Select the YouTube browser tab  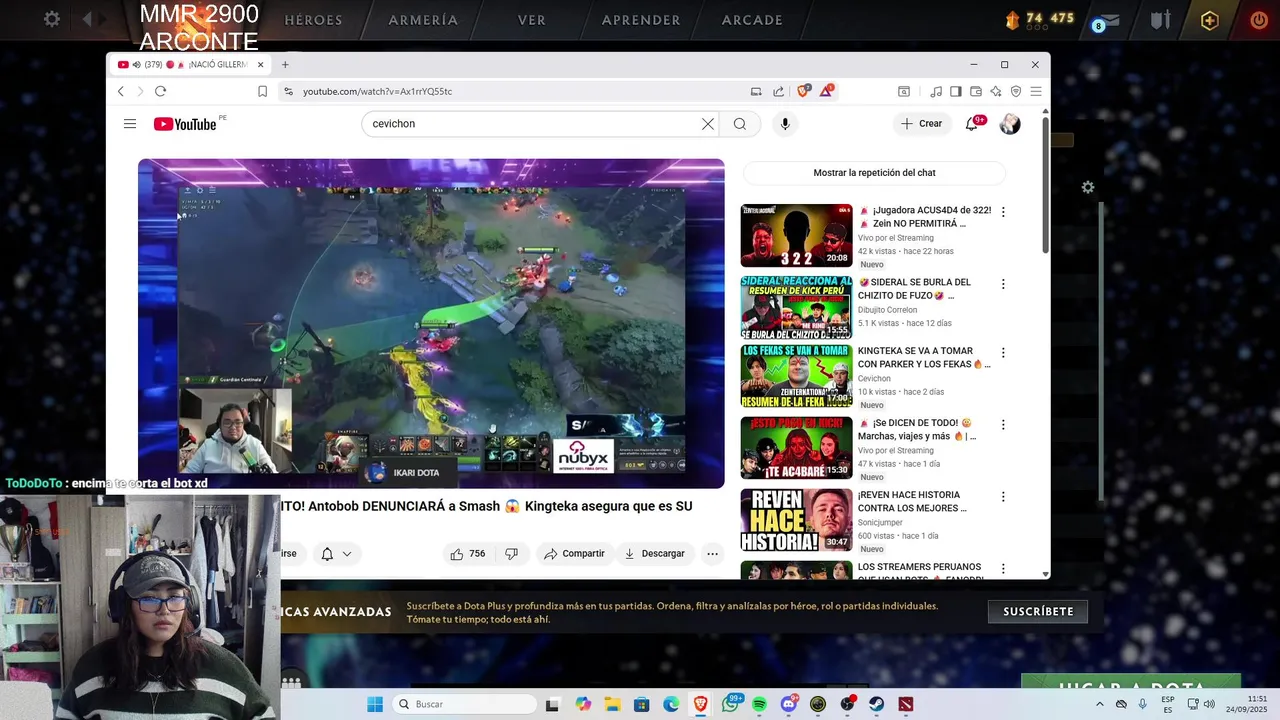(x=188, y=64)
